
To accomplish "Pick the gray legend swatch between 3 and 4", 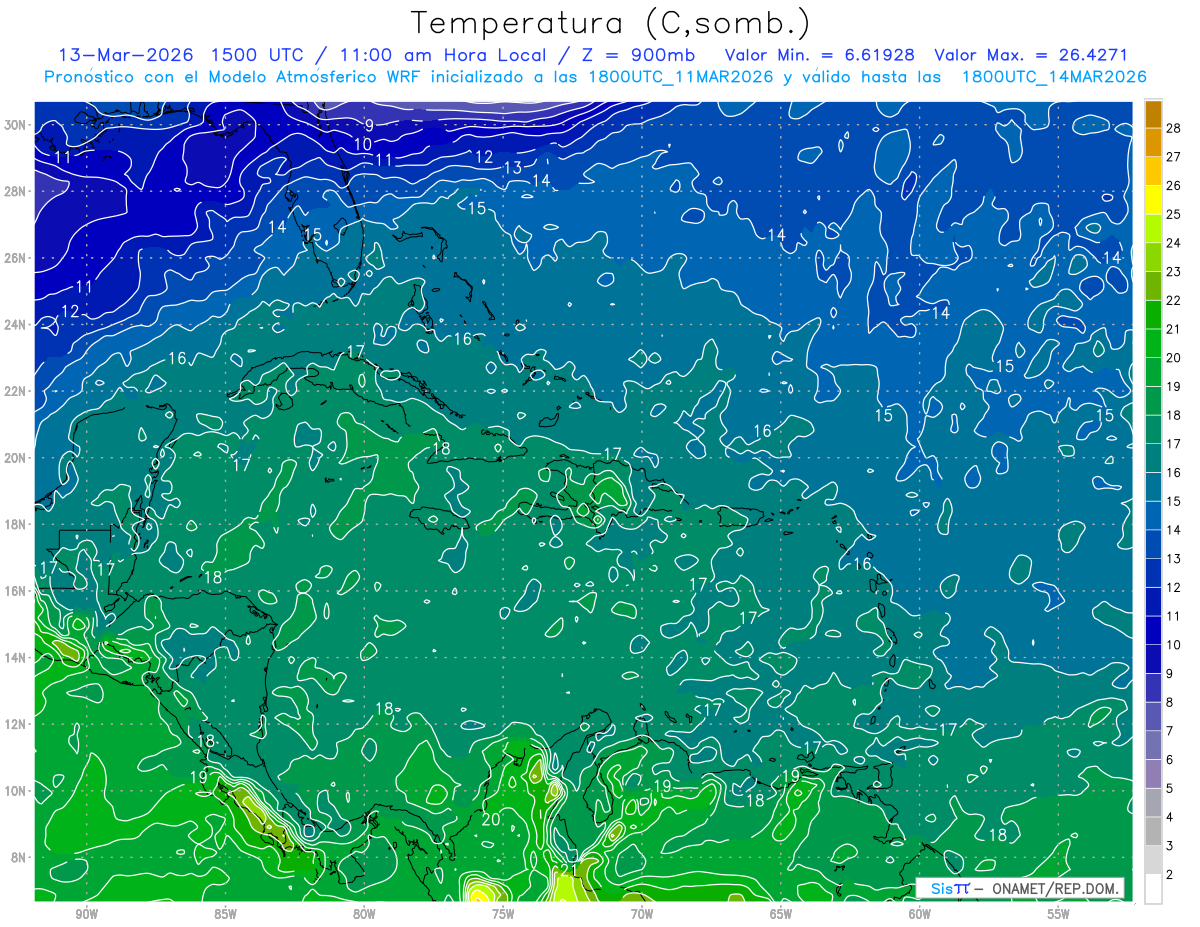I will point(1154,832).
